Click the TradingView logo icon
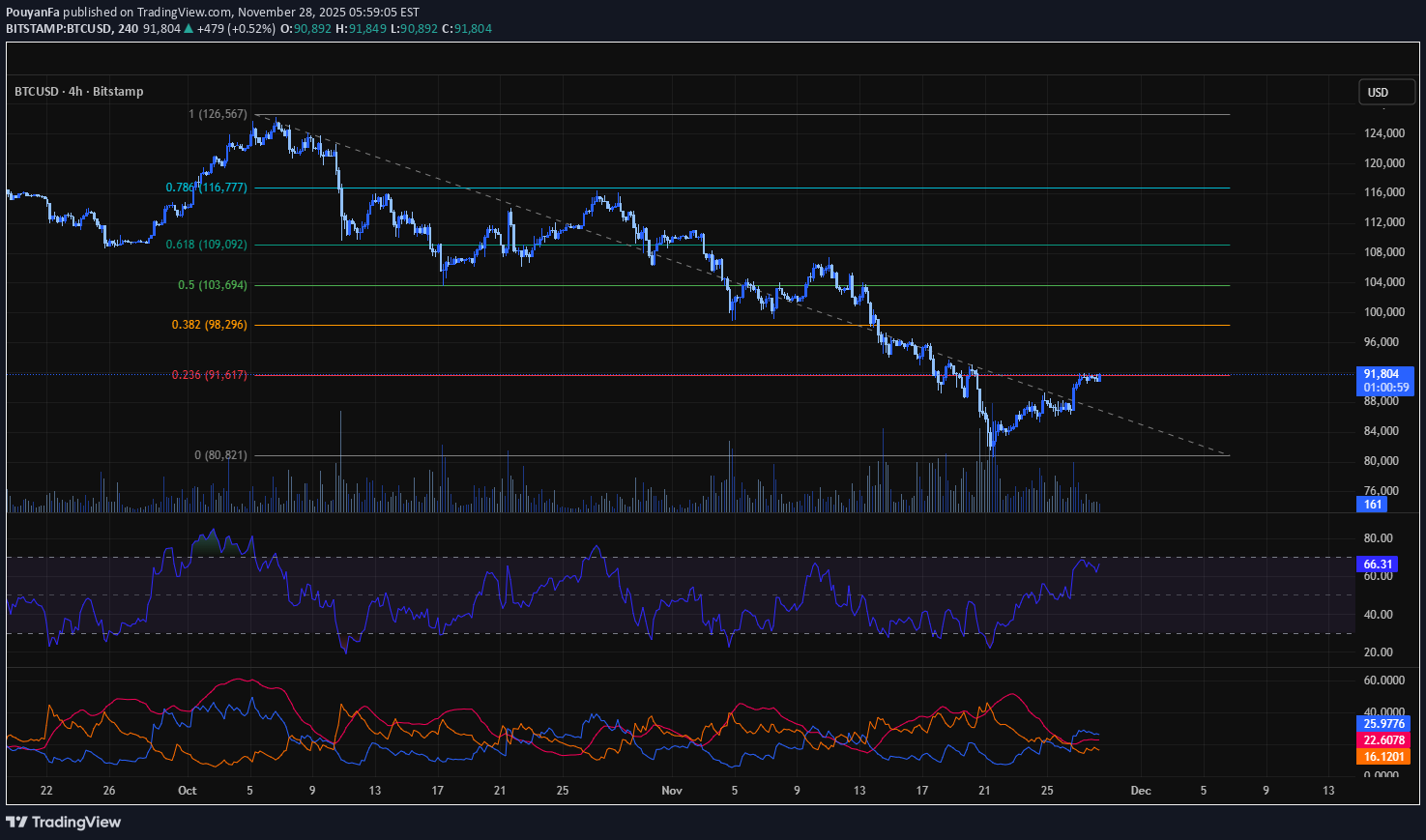This screenshot has height=840, width=1426. point(16,822)
